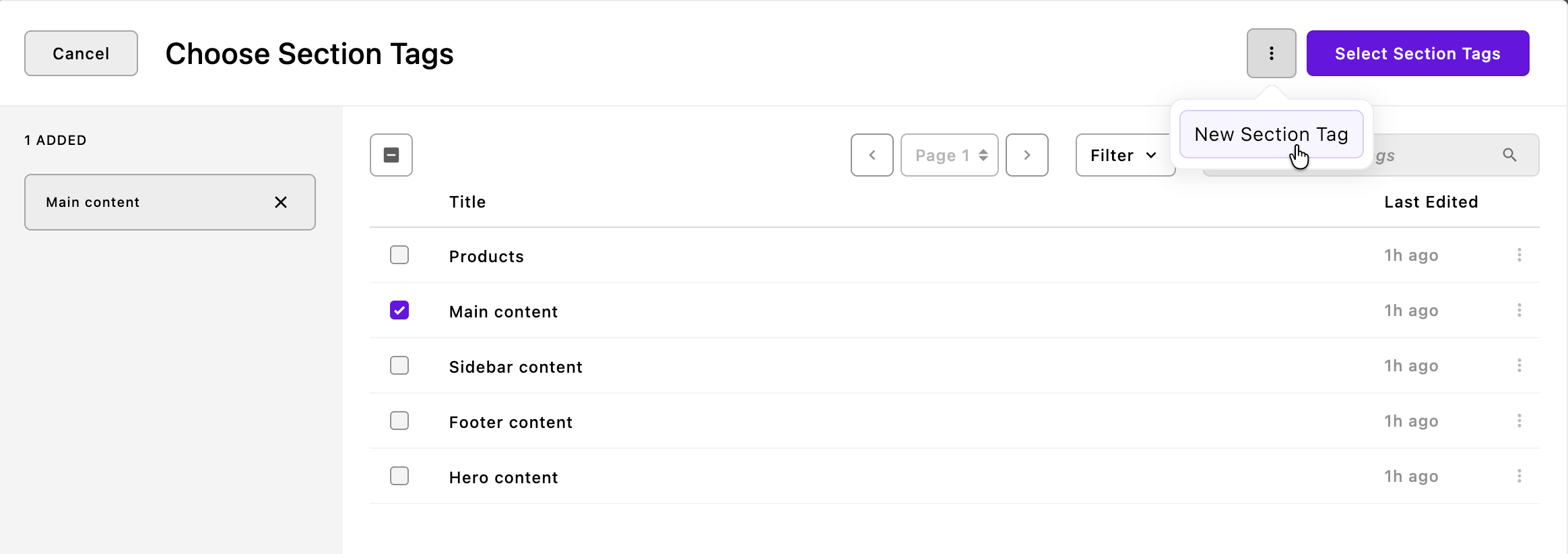Open row actions for Products

point(1519,255)
